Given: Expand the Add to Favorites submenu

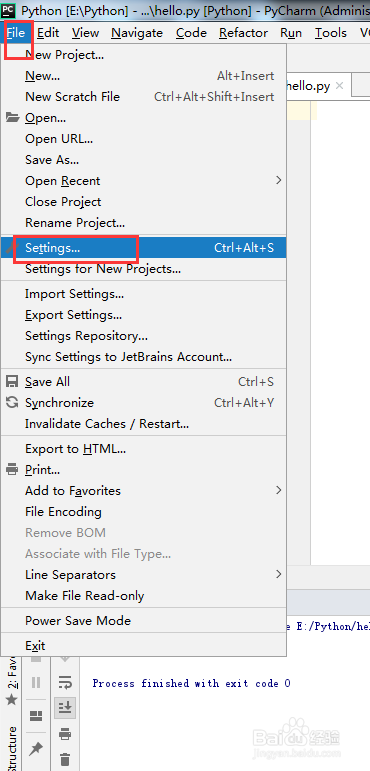Looking at the screenshot, I should tap(144, 491).
